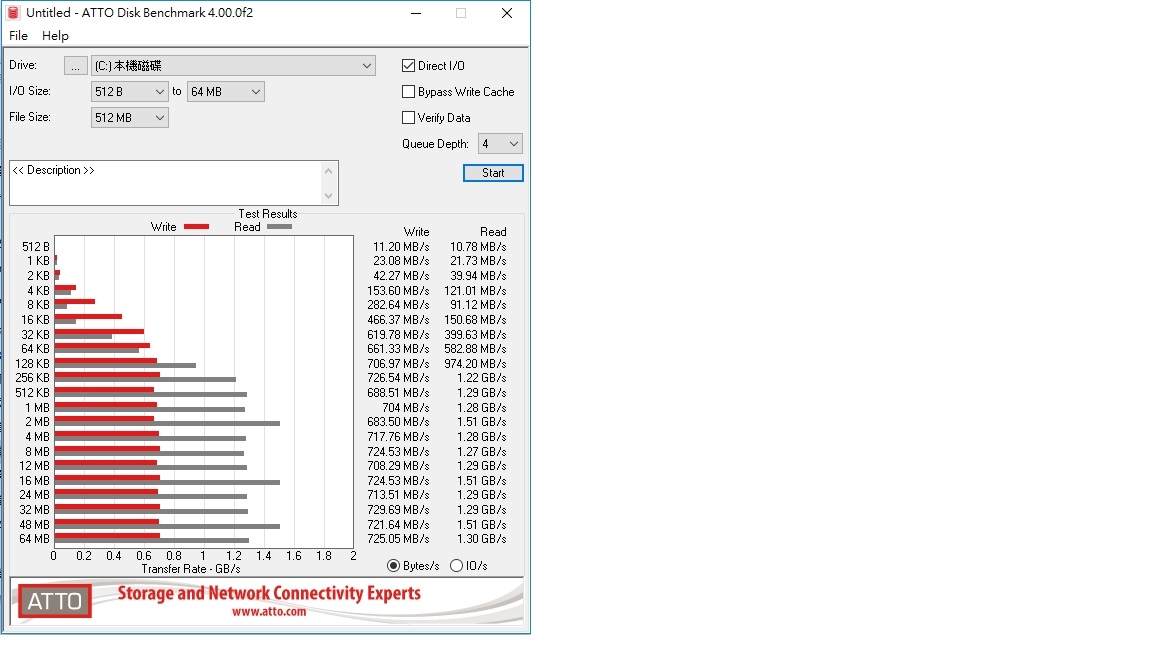Viewport: 1152px width, 648px height.
Task: Click the 16 KB write value 466.37 MB/s
Action: pos(398,320)
